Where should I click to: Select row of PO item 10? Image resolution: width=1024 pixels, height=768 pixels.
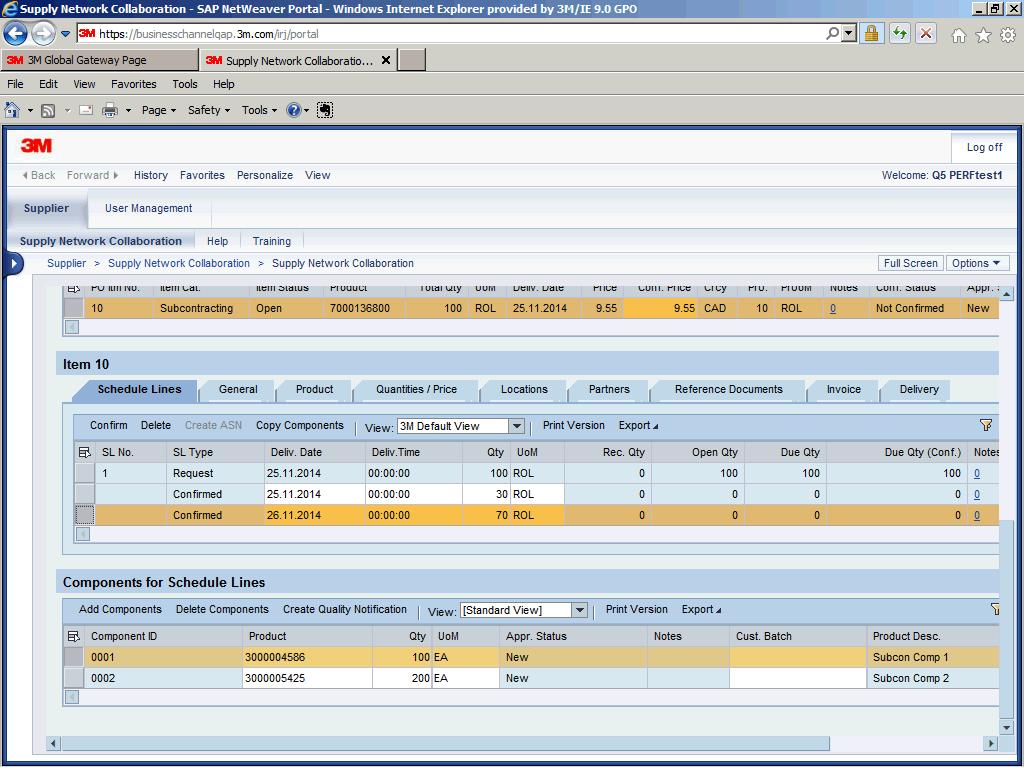point(74,308)
